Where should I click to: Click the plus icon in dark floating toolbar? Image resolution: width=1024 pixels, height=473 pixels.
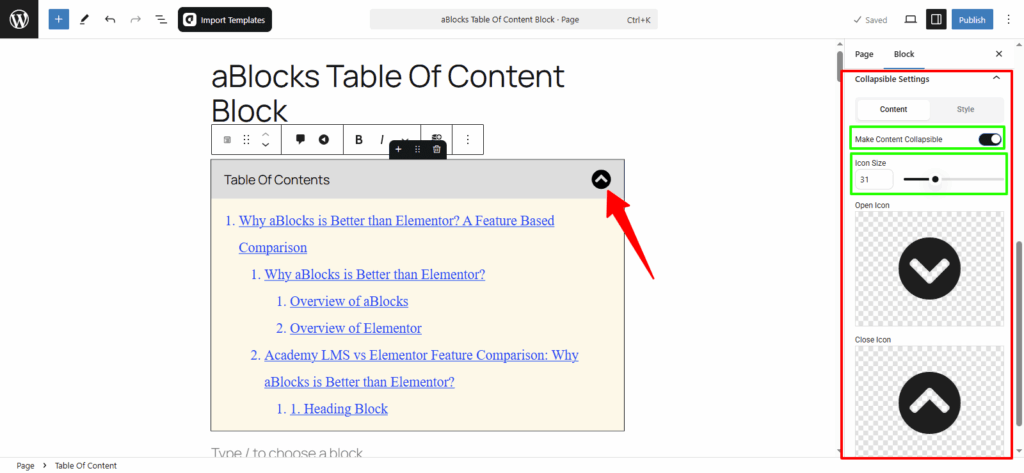(x=398, y=150)
